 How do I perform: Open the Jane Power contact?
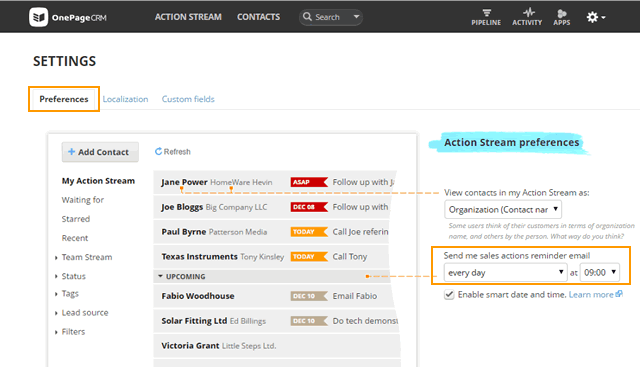click(x=184, y=182)
